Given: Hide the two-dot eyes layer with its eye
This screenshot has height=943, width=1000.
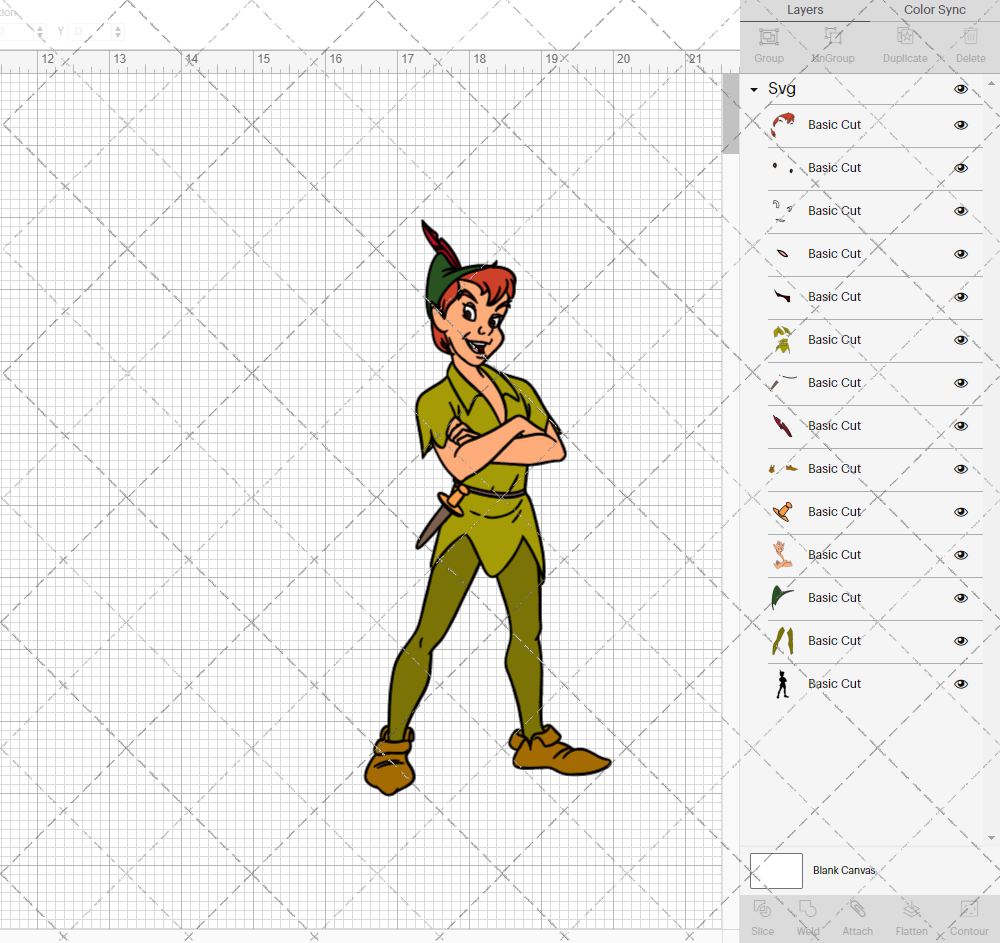Looking at the screenshot, I should click(960, 168).
